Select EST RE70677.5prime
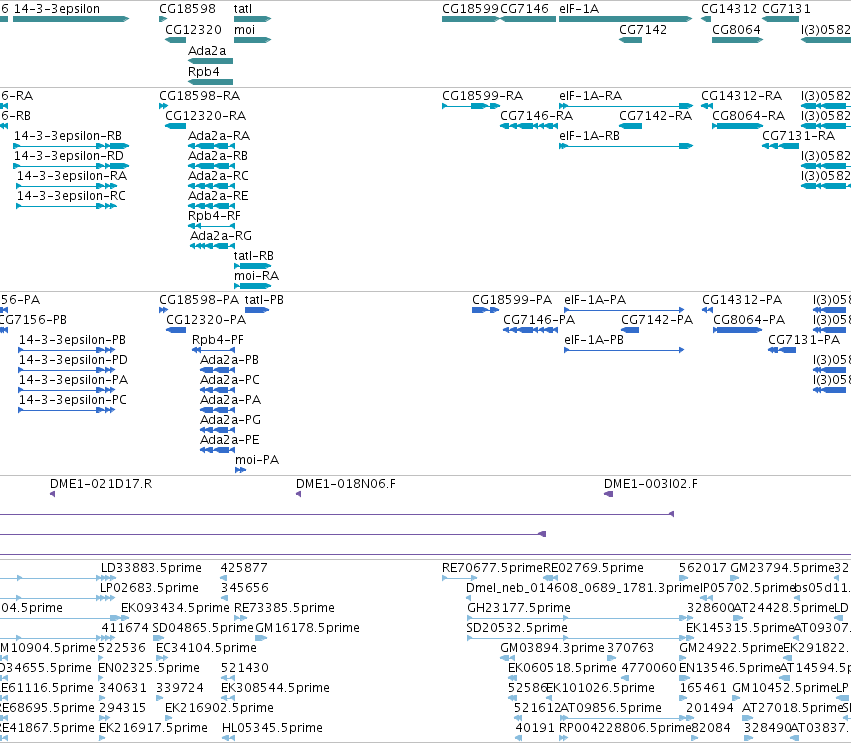This screenshot has height=743, width=851. click(492, 568)
